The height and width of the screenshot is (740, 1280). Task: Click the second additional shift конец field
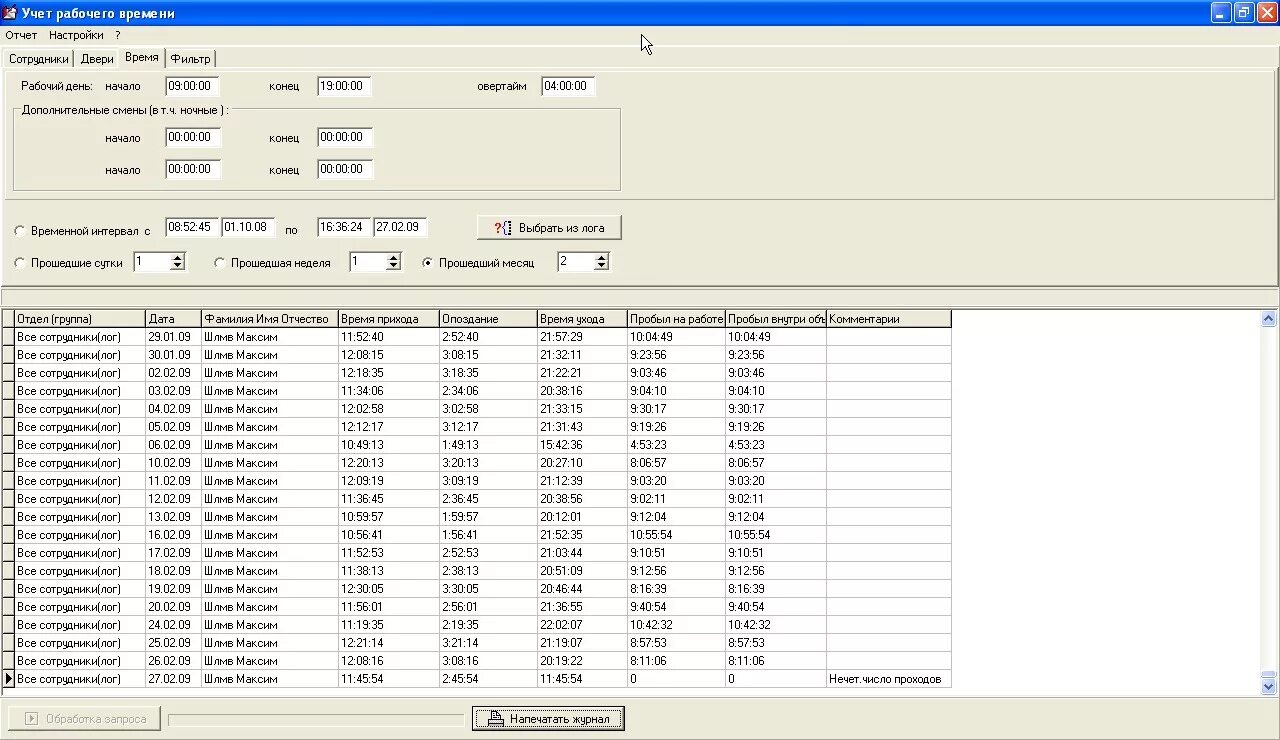pos(345,169)
